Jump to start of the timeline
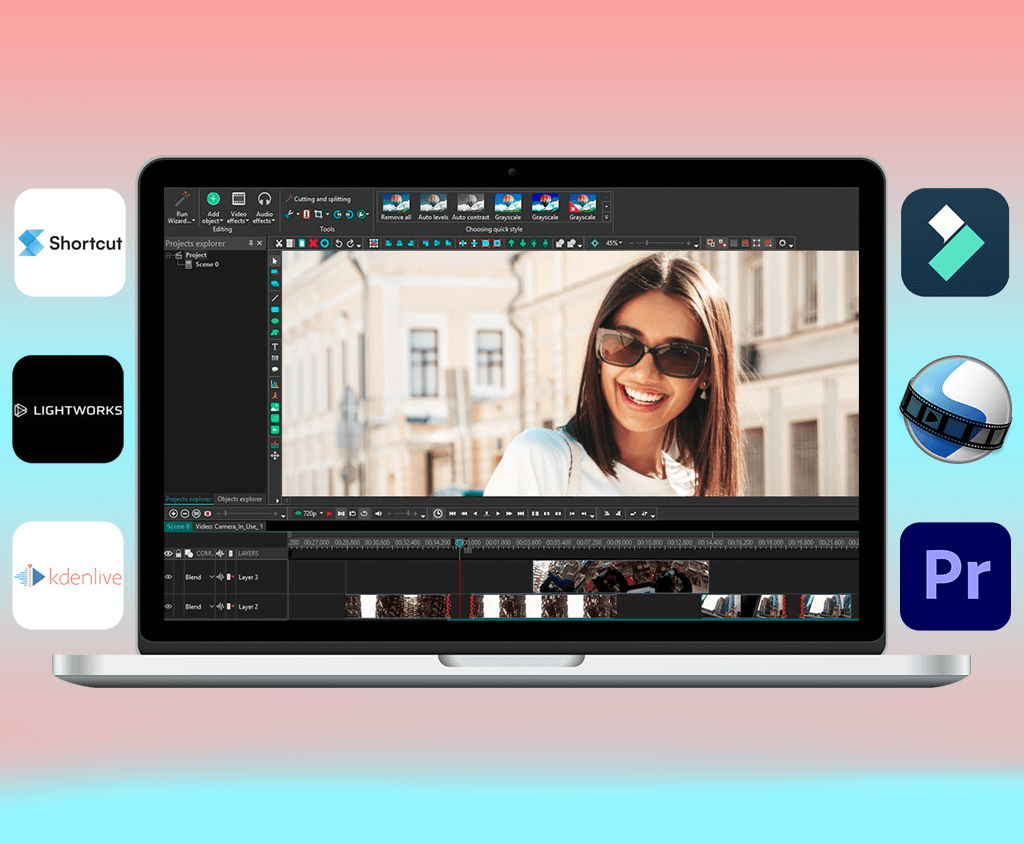The width and height of the screenshot is (1024, 844). coord(452,513)
